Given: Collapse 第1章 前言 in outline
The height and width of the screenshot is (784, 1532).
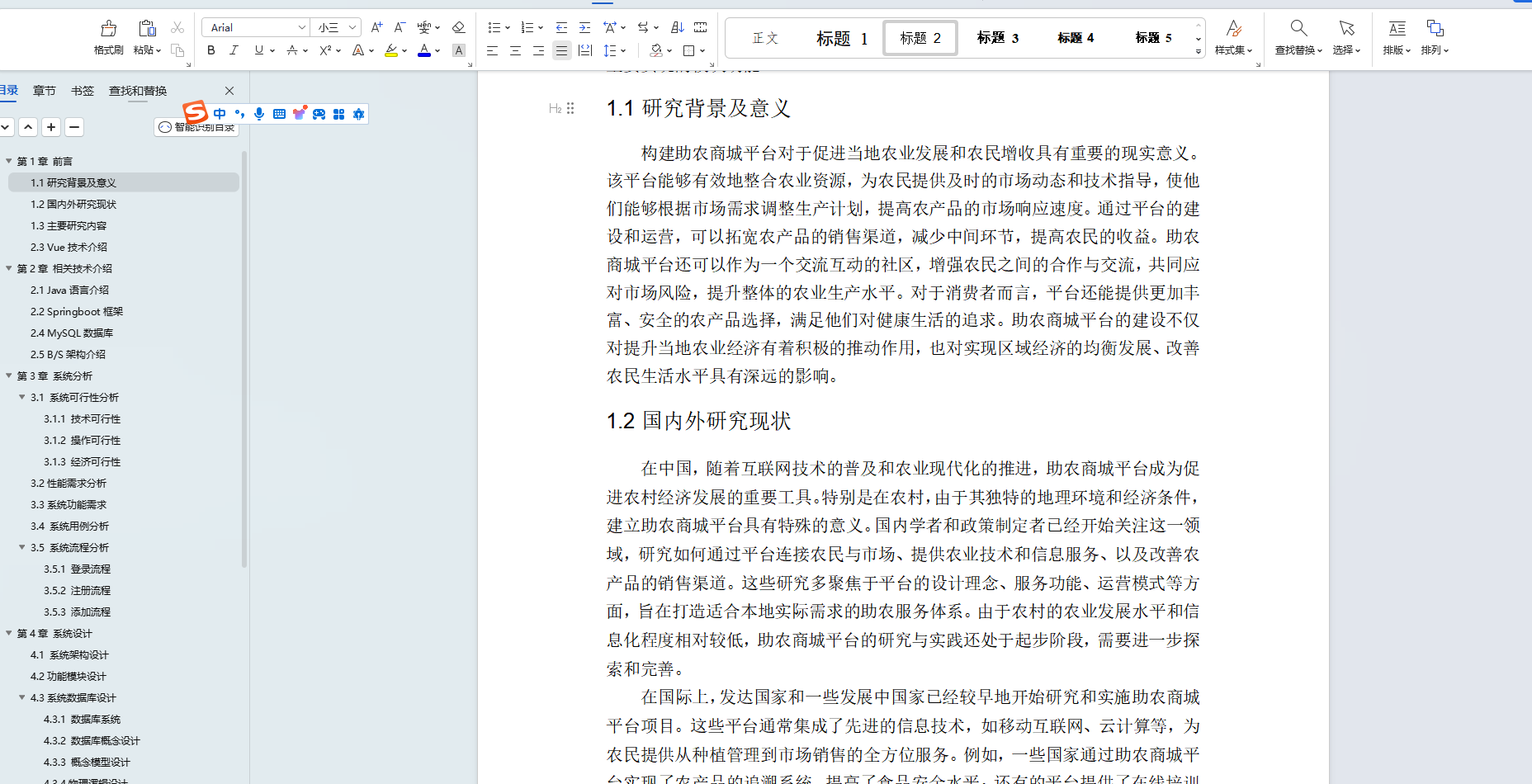Looking at the screenshot, I should (9, 161).
